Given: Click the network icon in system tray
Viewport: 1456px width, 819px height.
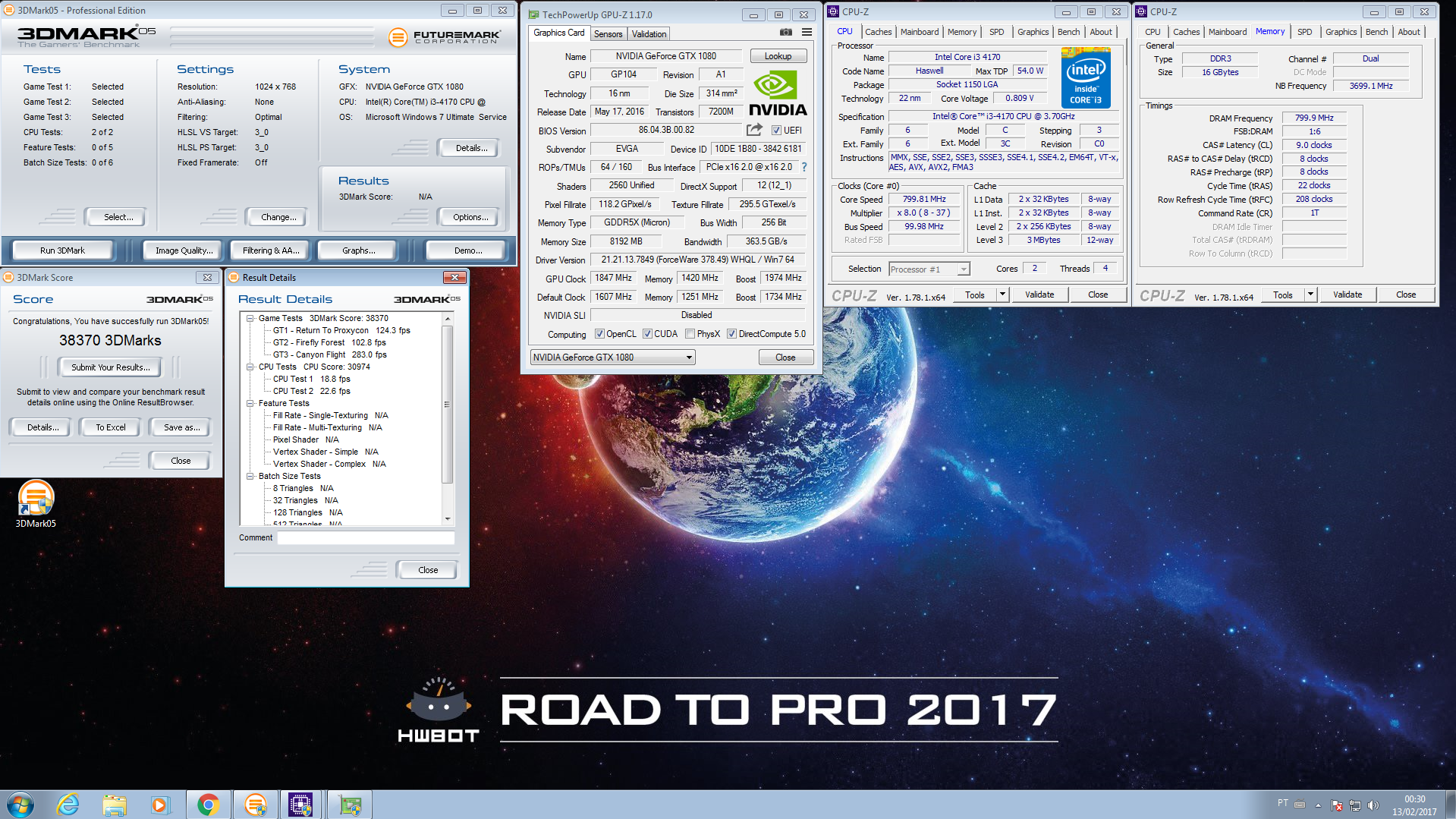Looking at the screenshot, I should point(1354,805).
